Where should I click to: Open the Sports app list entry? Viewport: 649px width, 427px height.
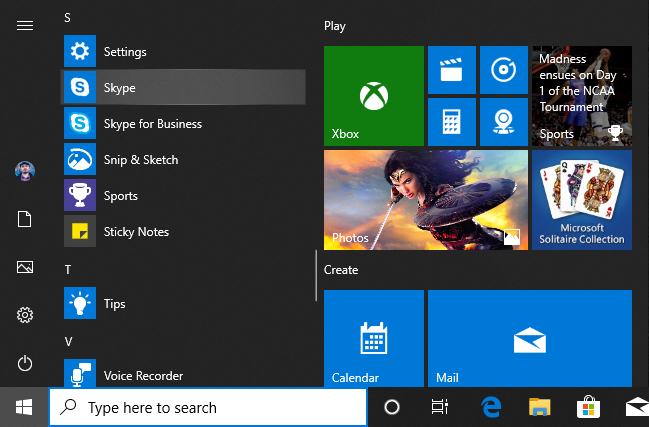[x=184, y=195]
